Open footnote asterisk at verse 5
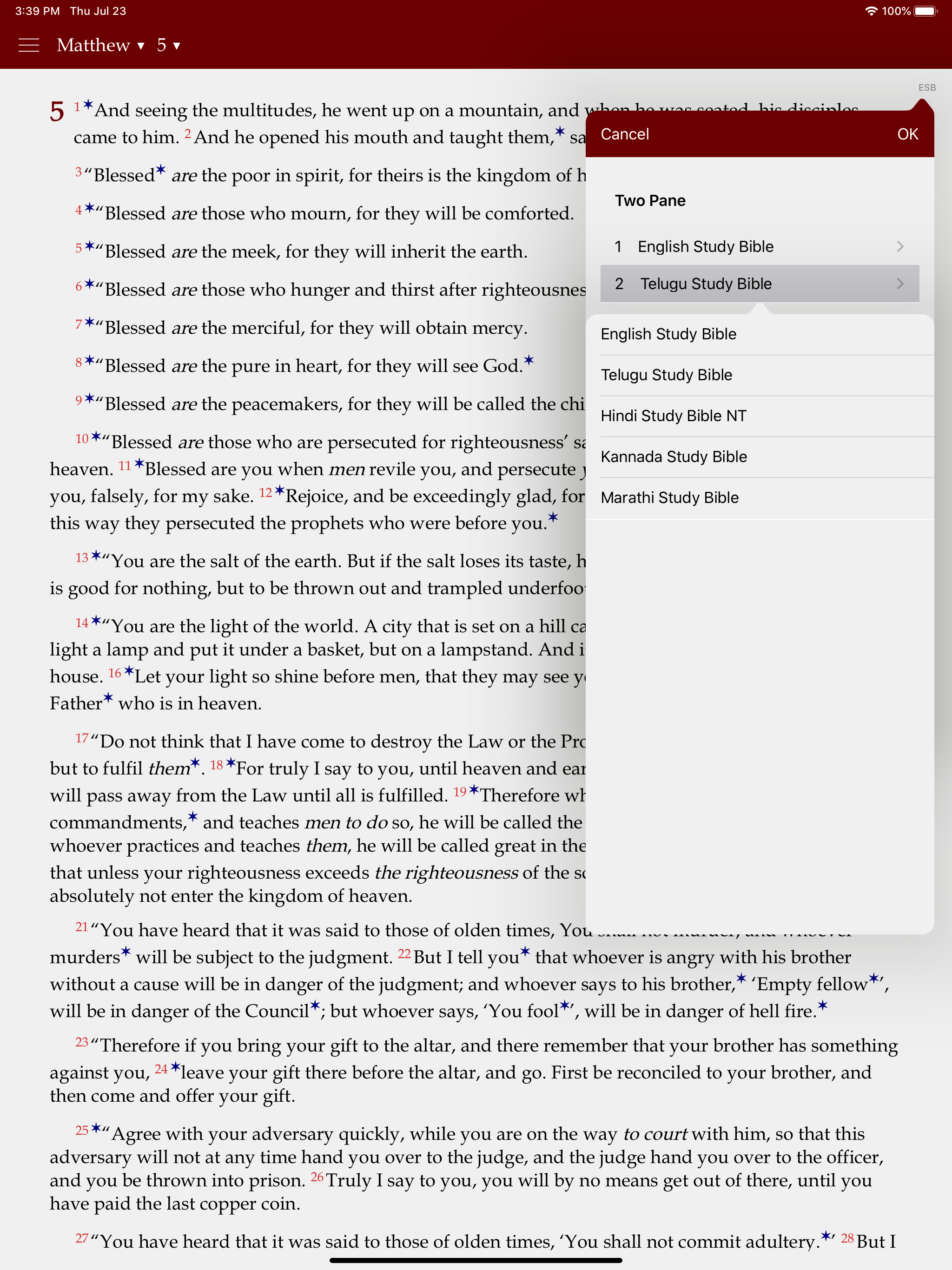This screenshot has height=1270, width=952. pyautogui.click(x=90, y=246)
